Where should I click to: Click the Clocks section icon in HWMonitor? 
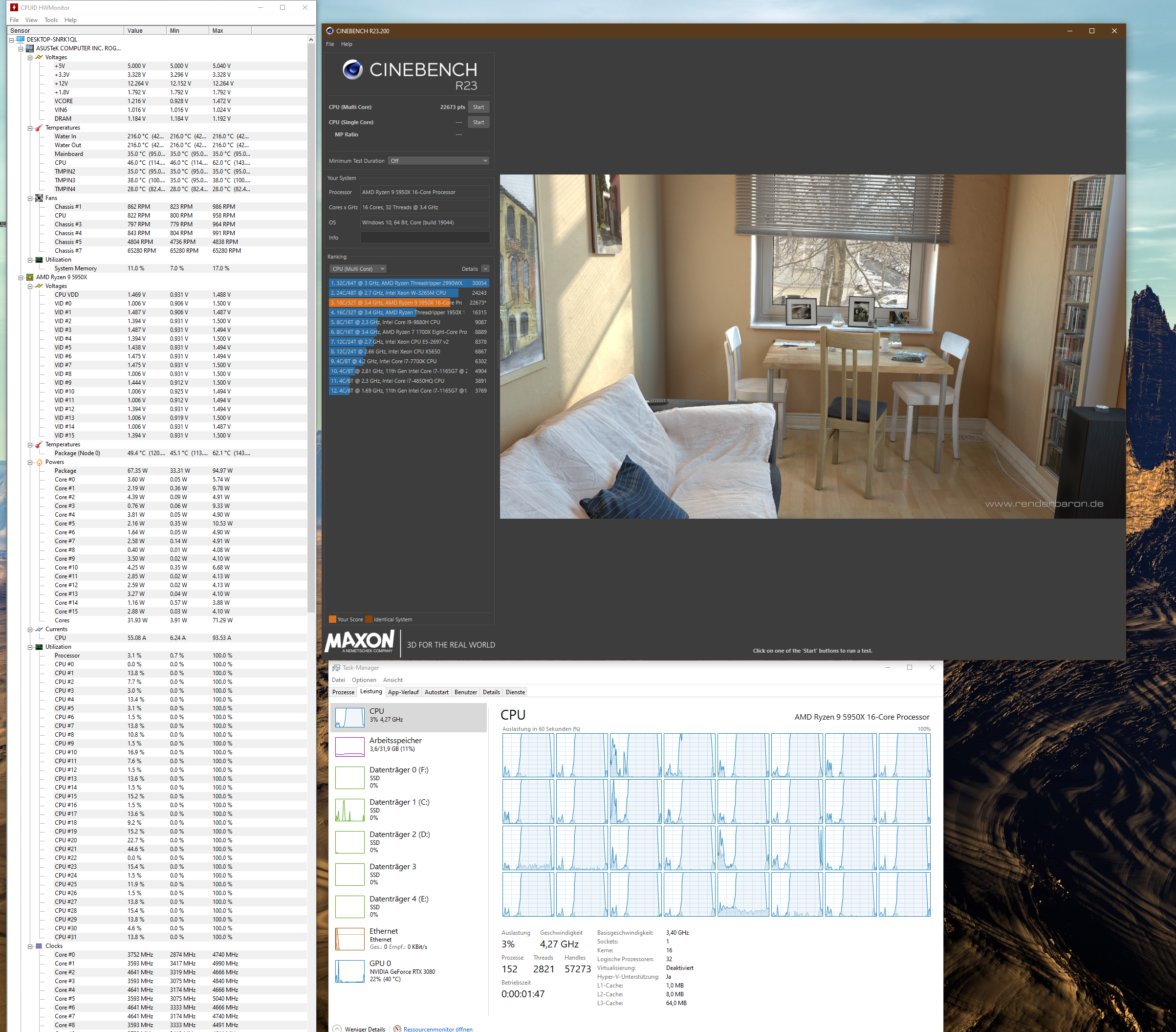(x=39, y=946)
